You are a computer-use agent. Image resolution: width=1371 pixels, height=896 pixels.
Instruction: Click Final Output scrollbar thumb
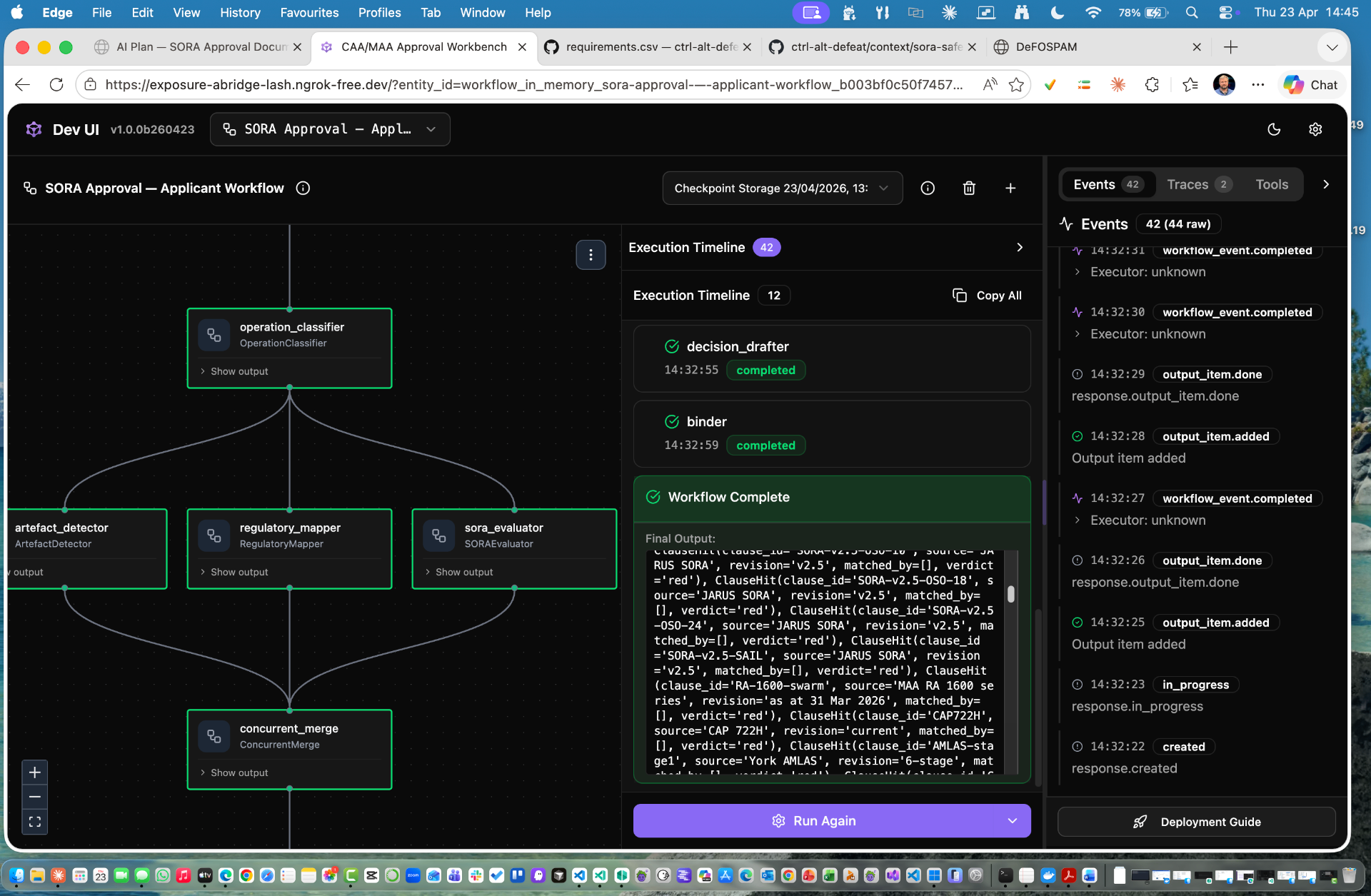click(1010, 594)
